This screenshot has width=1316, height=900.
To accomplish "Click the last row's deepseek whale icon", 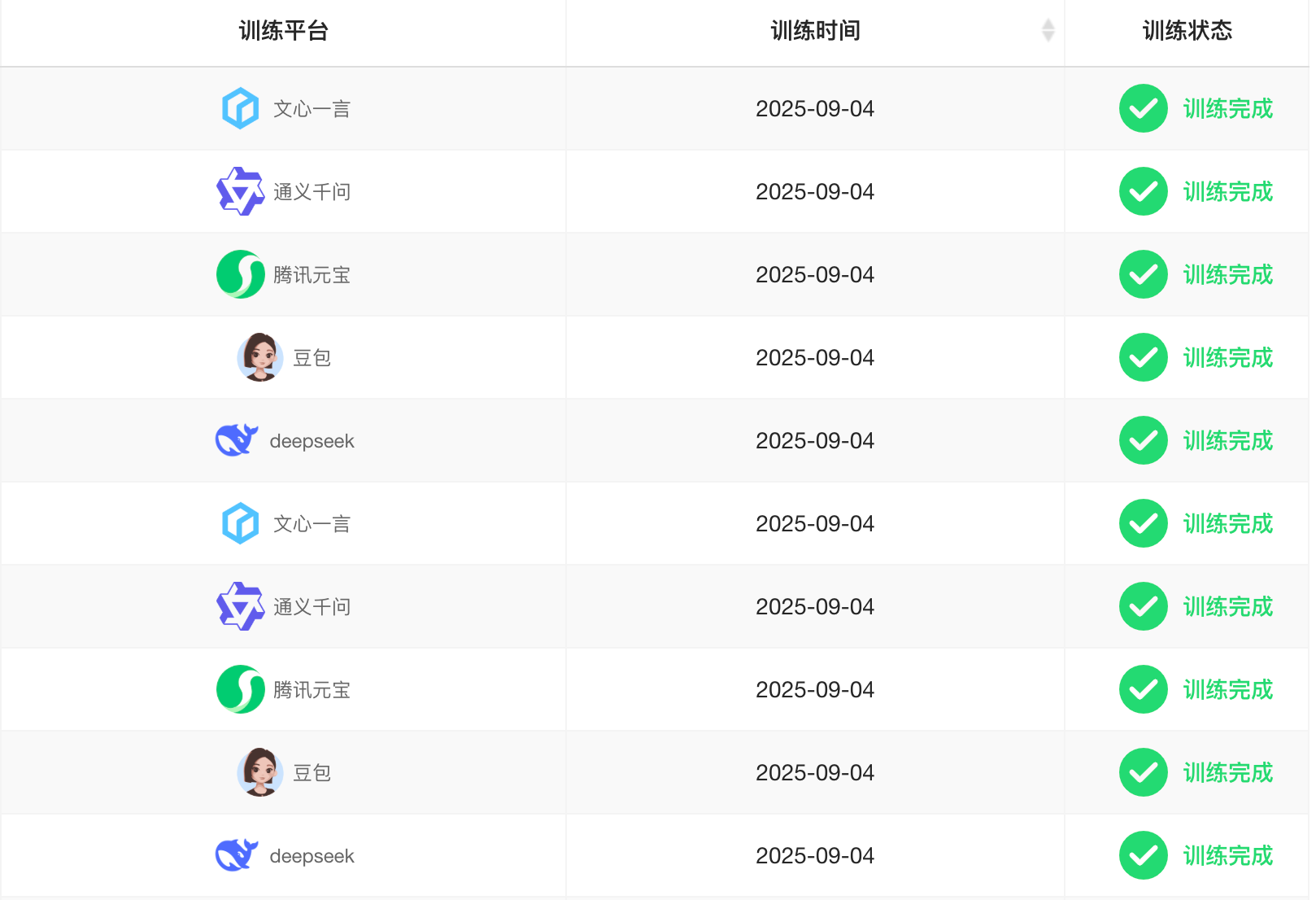I will [x=237, y=855].
